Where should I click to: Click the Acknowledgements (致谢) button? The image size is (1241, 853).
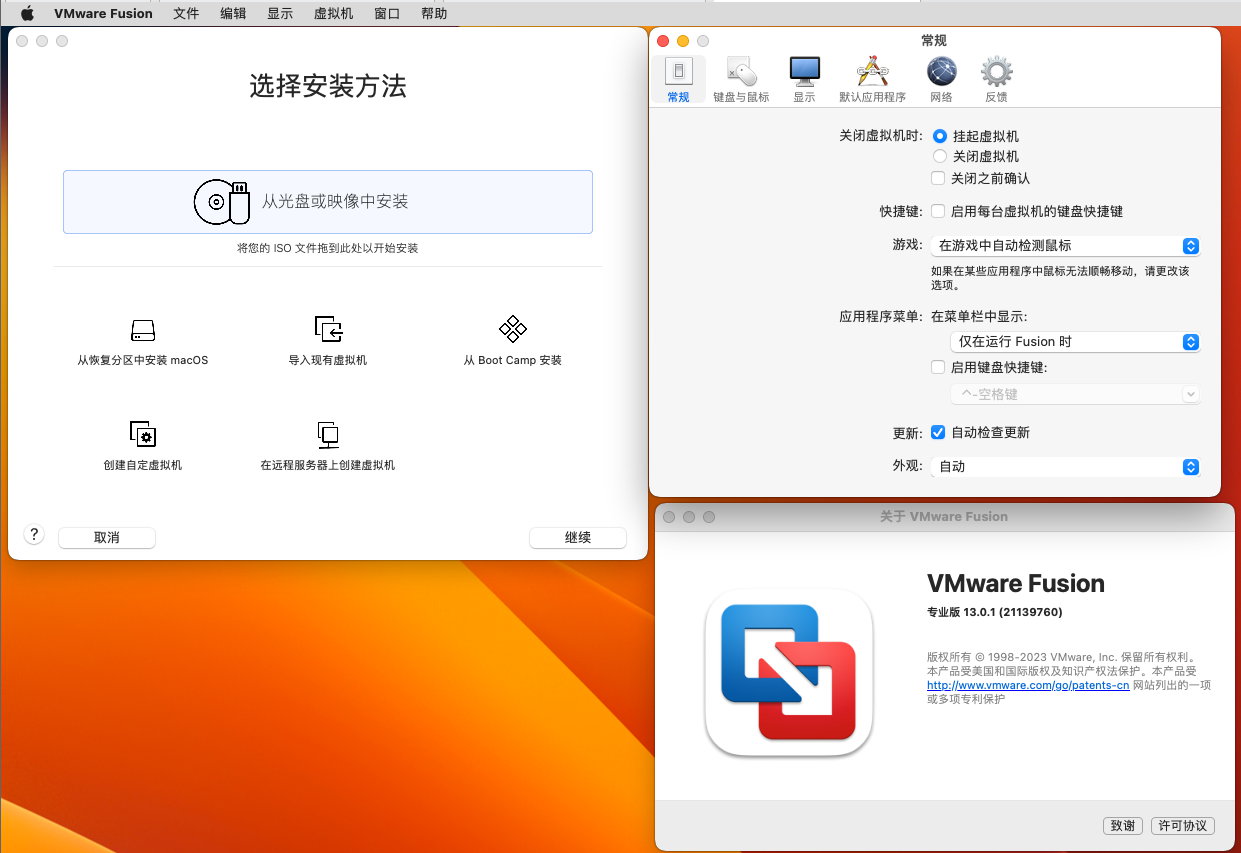coord(1123,825)
